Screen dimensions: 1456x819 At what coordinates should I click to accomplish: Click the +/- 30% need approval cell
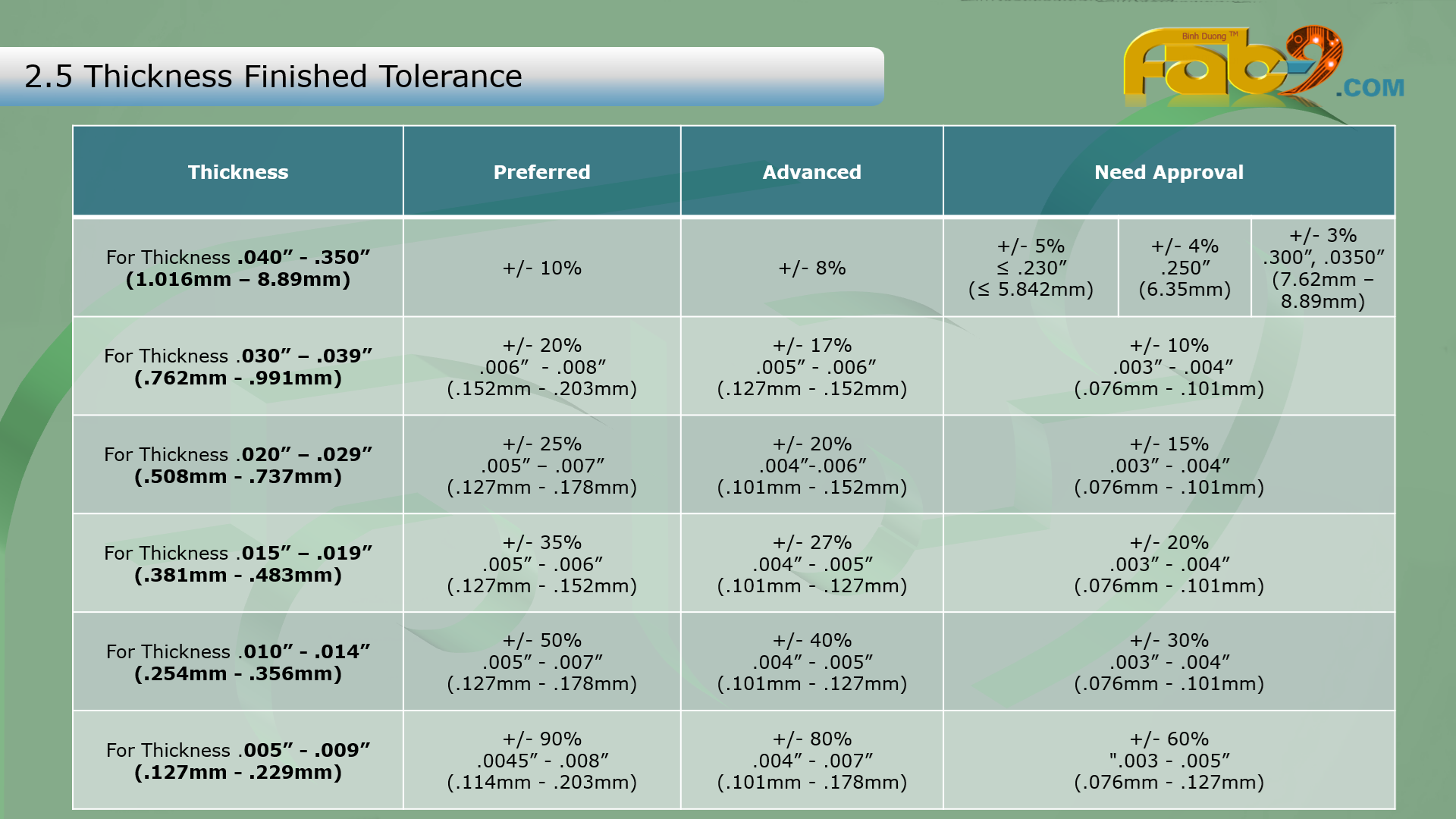point(1169,661)
